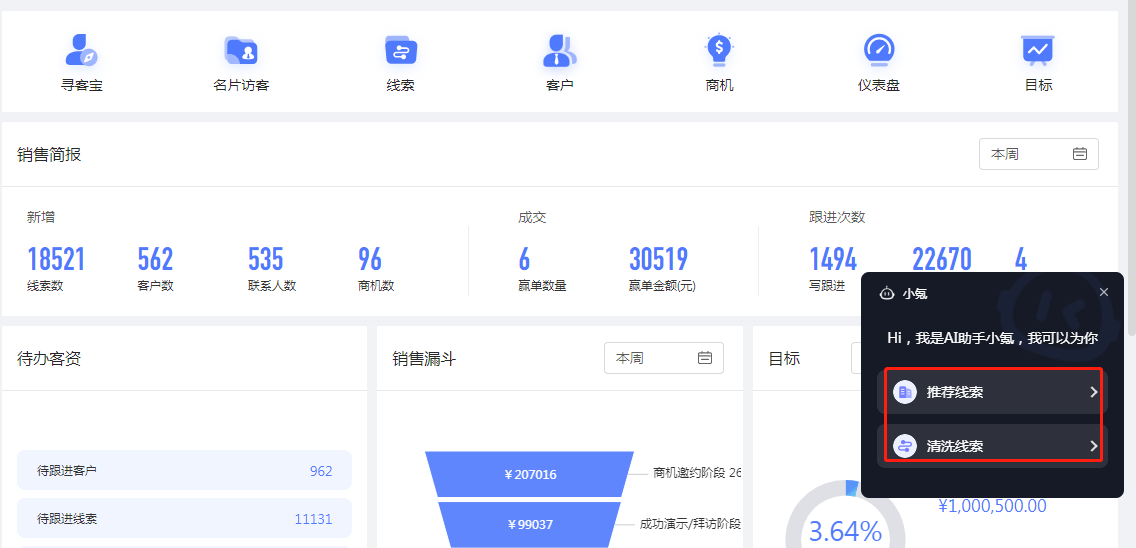Click 商机数 label text

(375, 286)
